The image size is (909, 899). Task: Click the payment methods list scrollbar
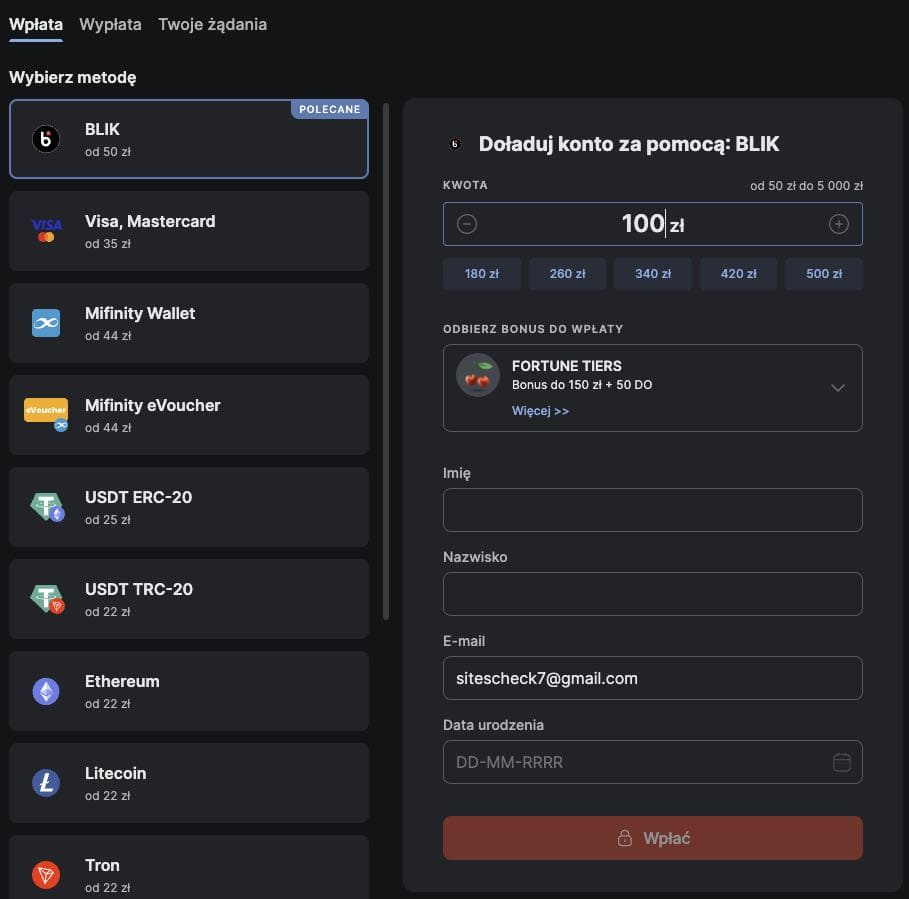tap(386, 360)
